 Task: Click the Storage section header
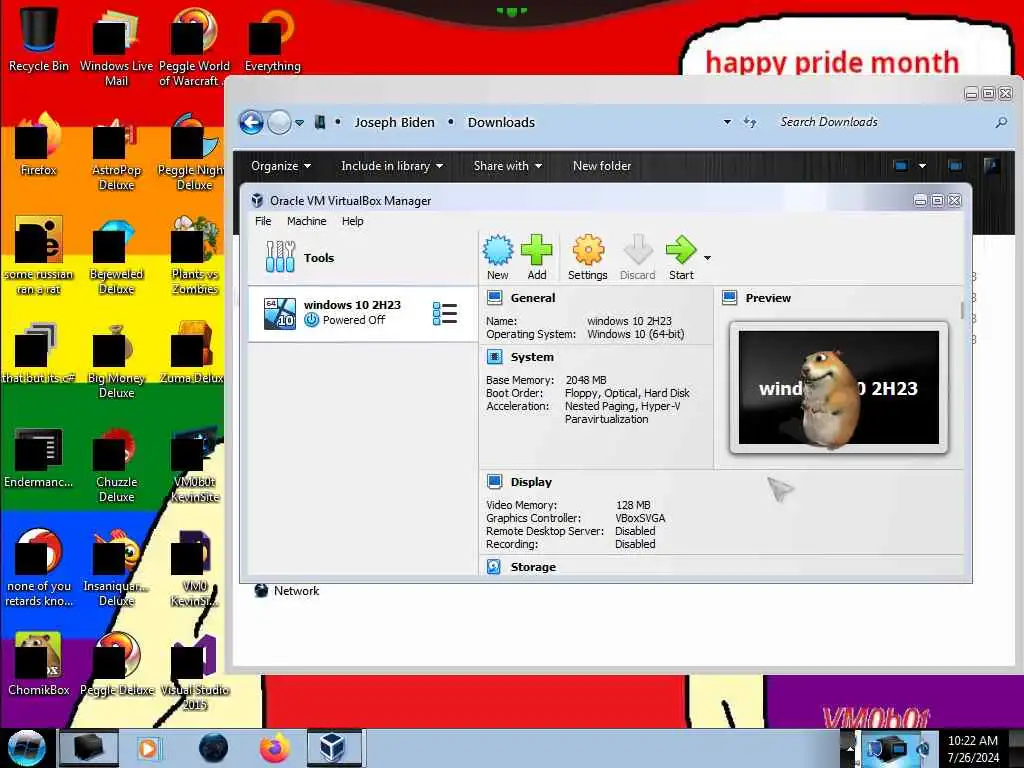click(533, 567)
